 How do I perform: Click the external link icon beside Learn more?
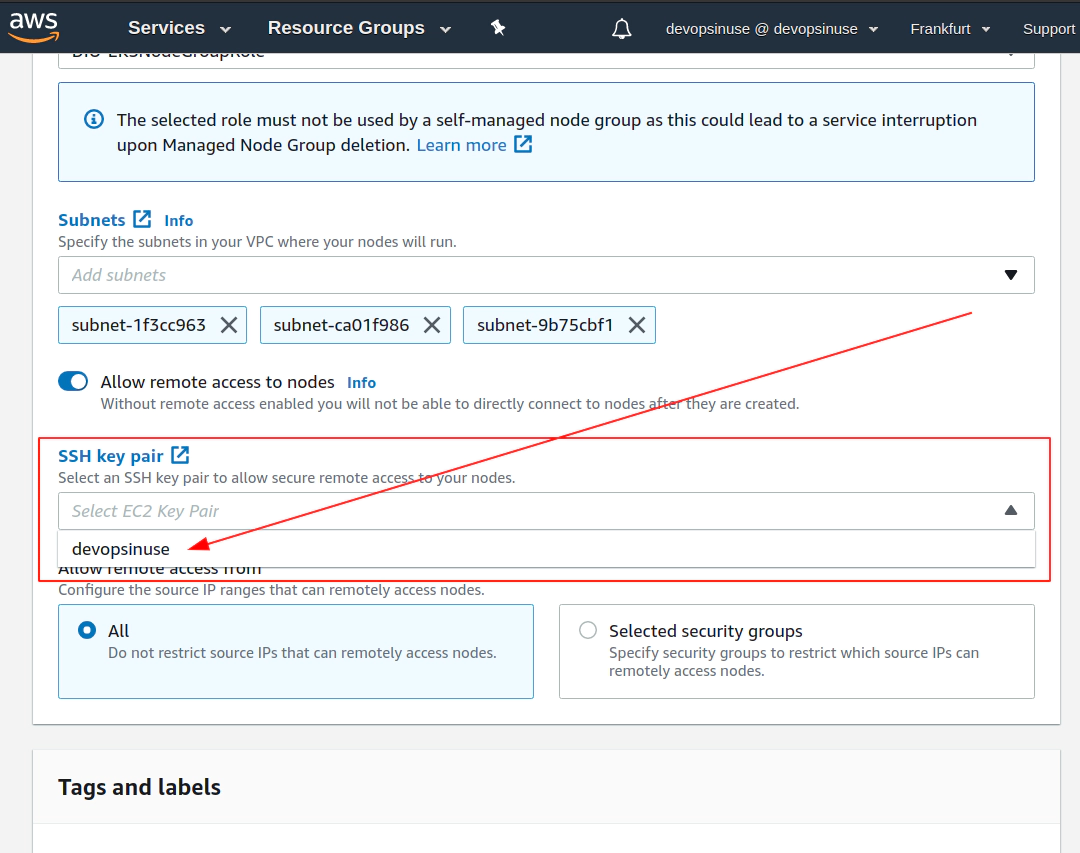(x=523, y=144)
